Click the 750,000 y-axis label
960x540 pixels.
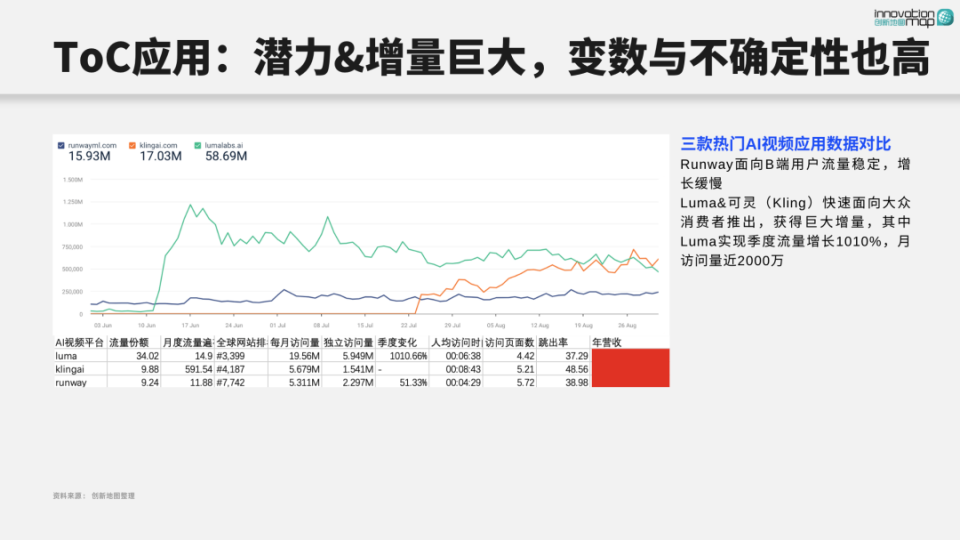pyautogui.click(x=72, y=247)
